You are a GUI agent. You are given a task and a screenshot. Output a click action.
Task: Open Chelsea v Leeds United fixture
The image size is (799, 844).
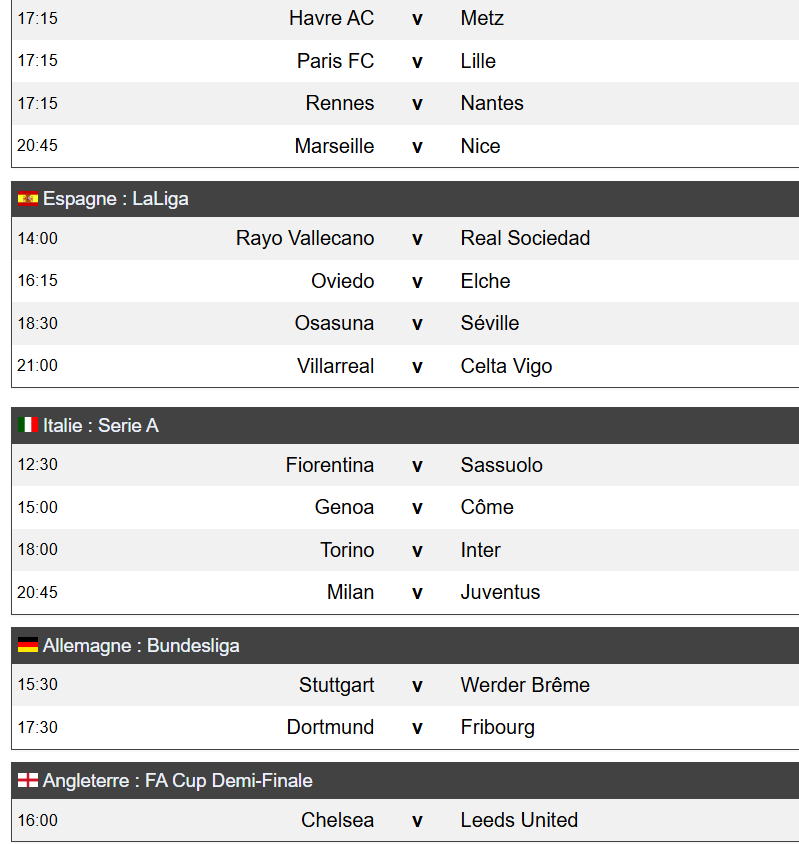[x=417, y=820]
